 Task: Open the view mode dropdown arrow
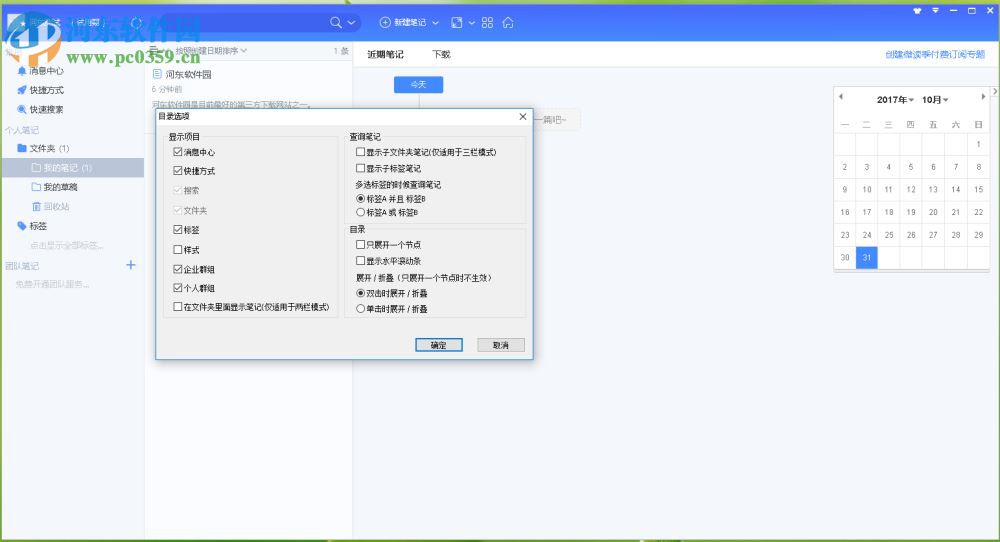[472, 23]
